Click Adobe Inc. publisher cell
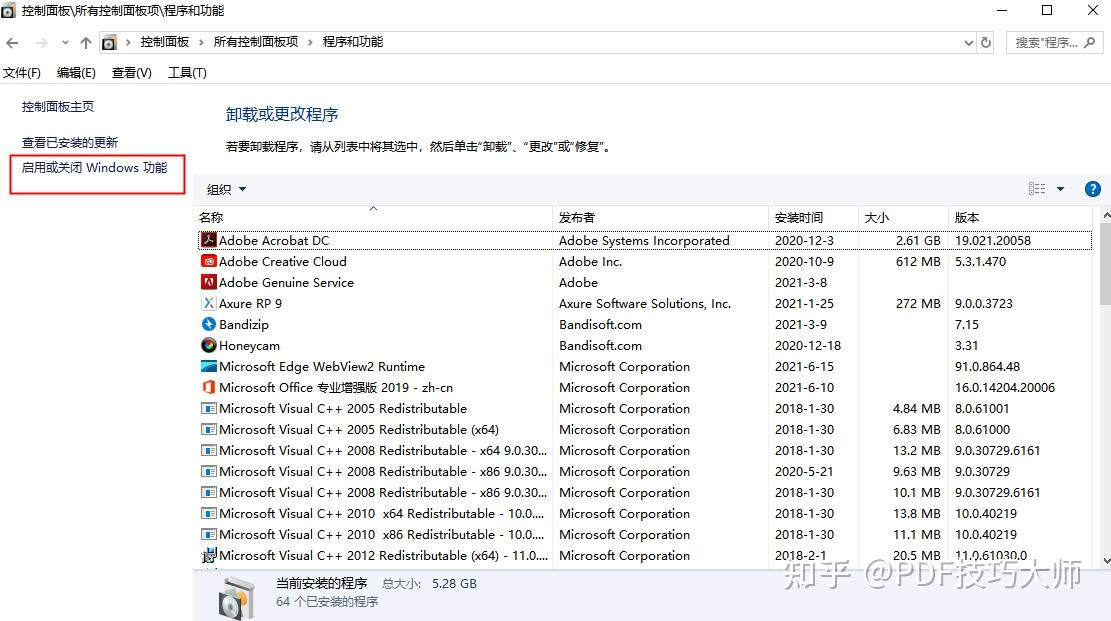 coord(590,262)
